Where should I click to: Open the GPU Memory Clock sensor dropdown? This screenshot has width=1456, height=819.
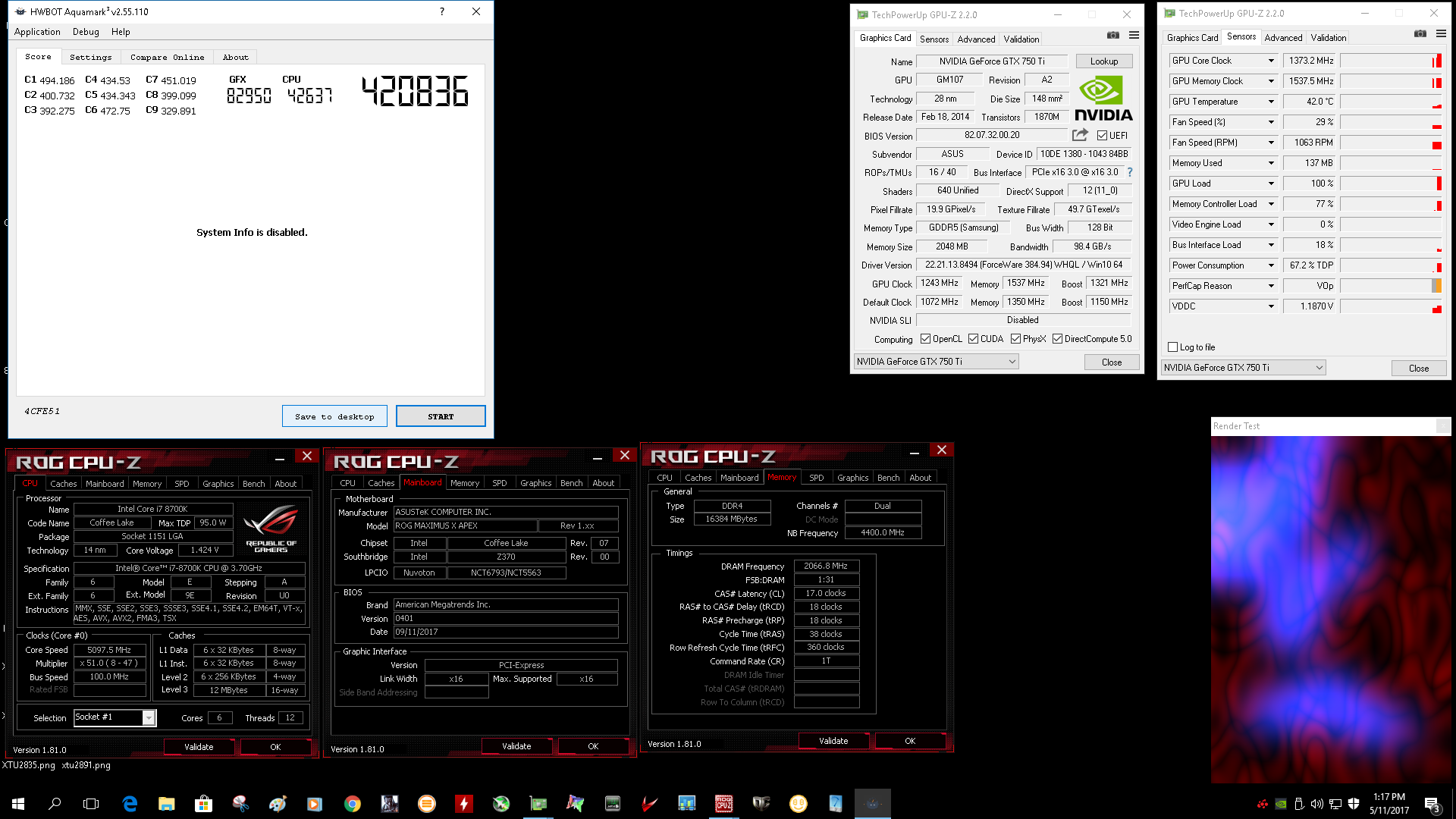[x=1271, y=81]
